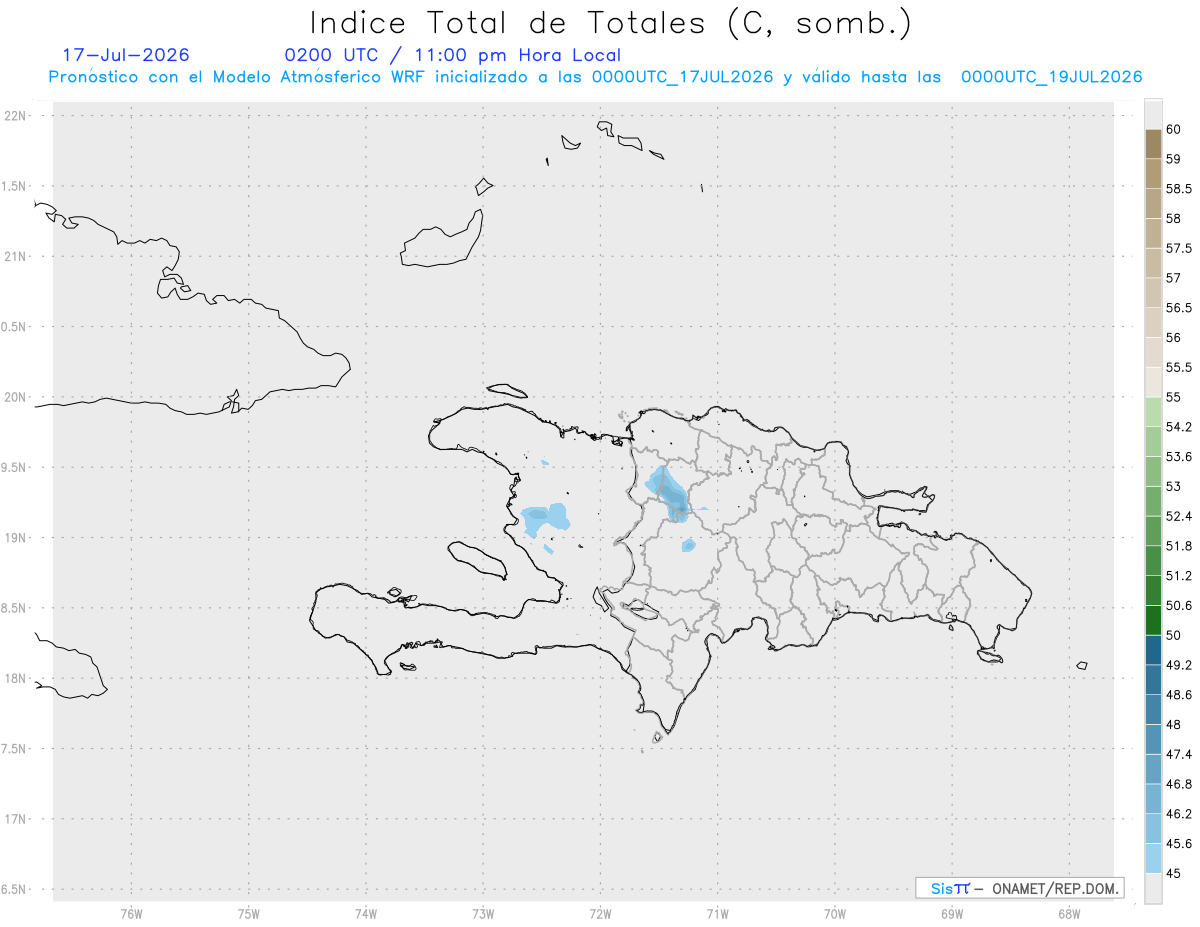Click the colorbar label '53.6'

(x=1179, y=456)
